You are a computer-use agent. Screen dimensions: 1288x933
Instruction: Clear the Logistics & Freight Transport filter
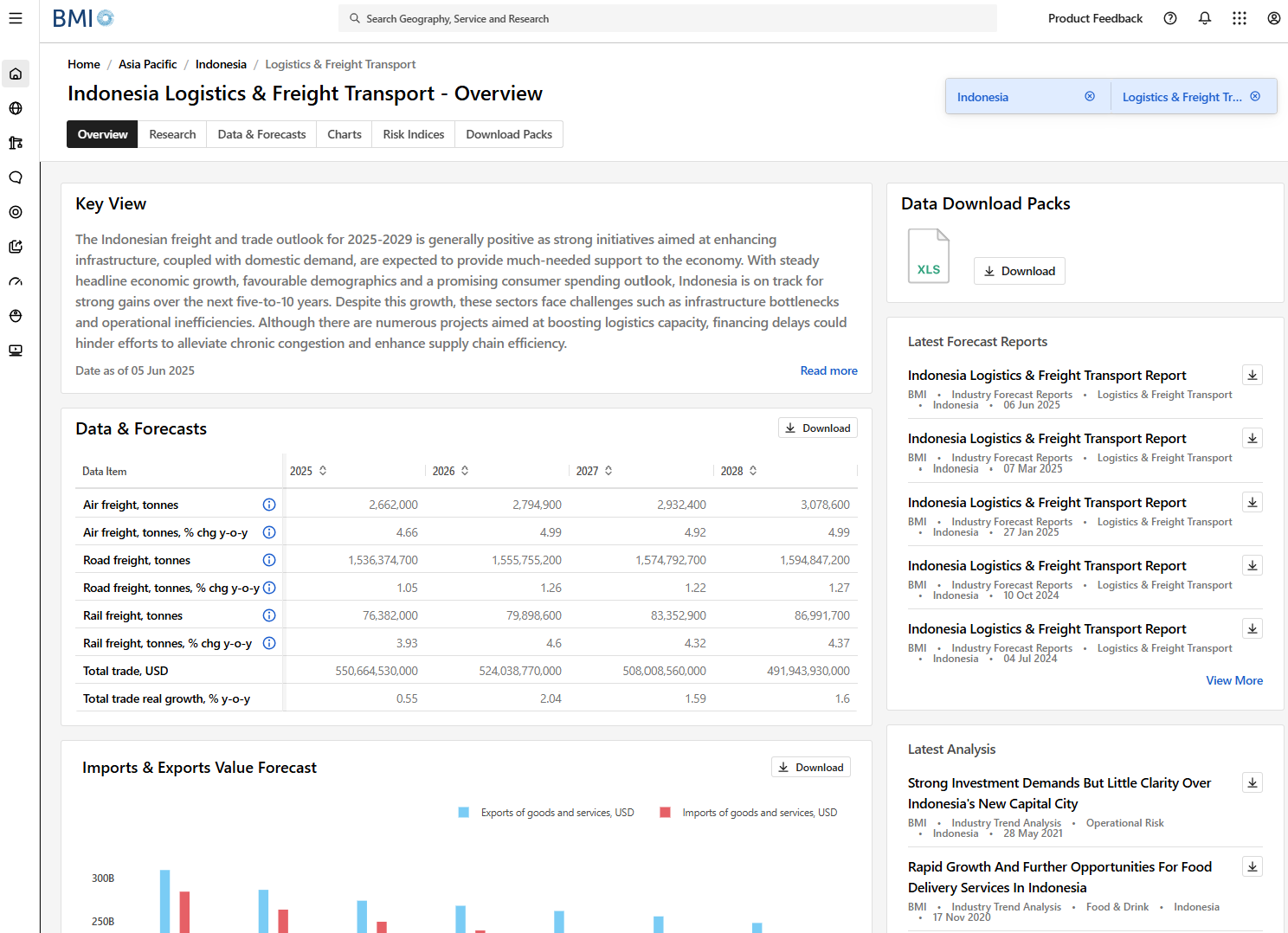click(x=1255, y=97)
